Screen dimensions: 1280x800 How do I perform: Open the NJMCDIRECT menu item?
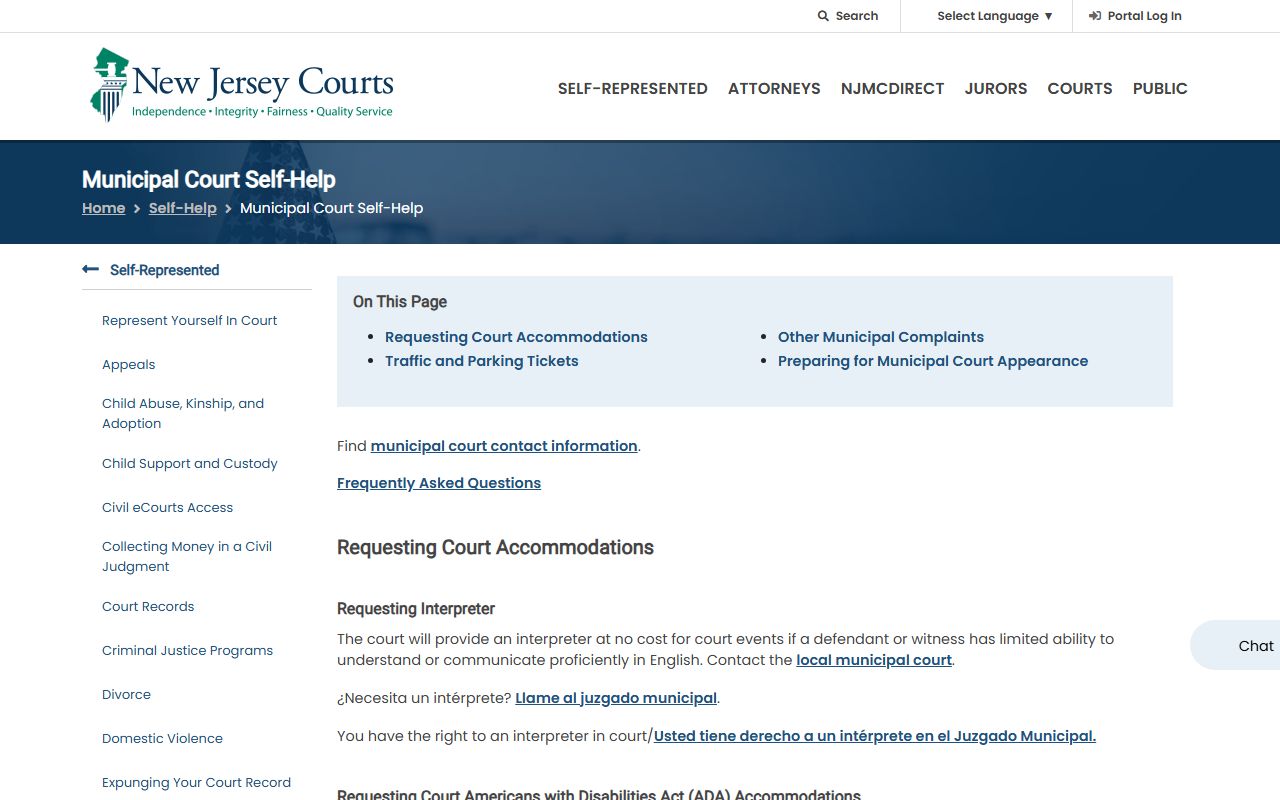pyautogui.click(x=892, y=88)
